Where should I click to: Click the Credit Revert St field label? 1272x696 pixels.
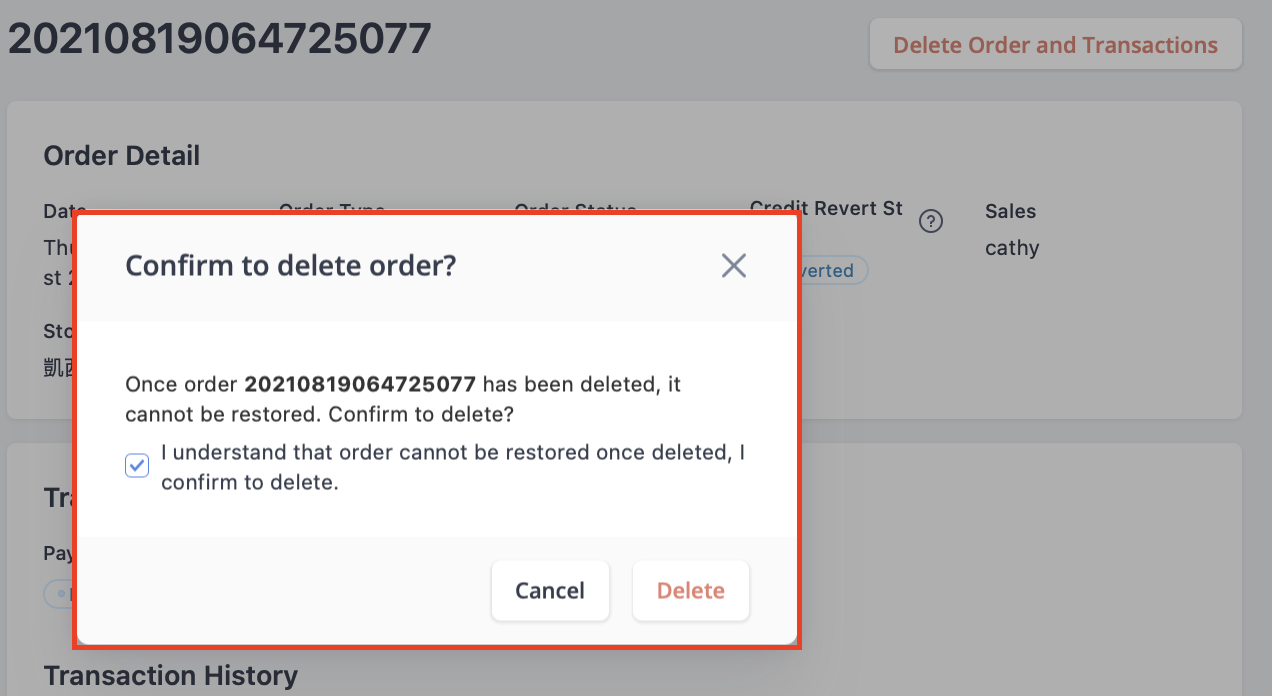point(825,208)
